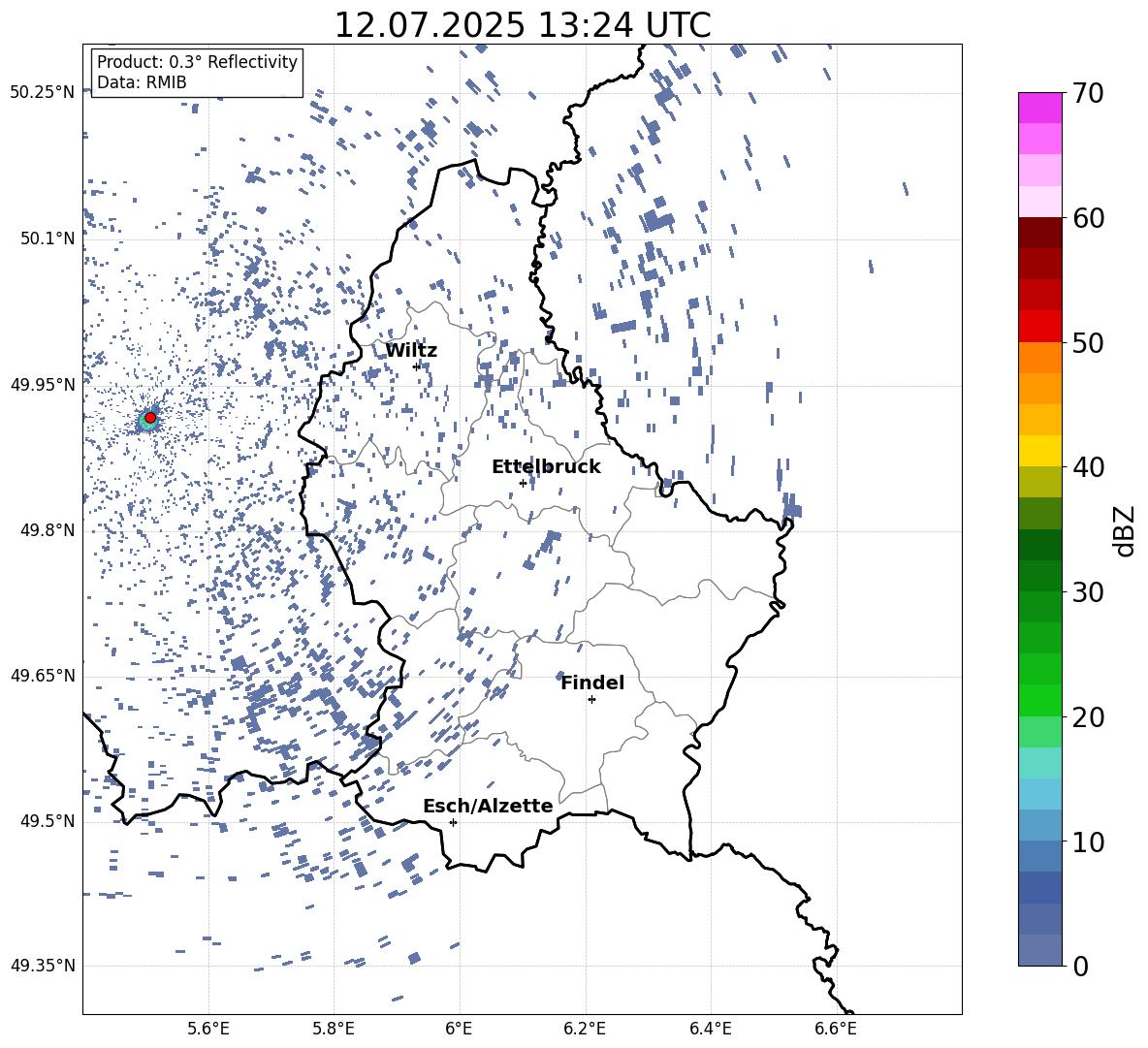
Task: Click the 49.5°N latitude label
Action: pos(48,821)
